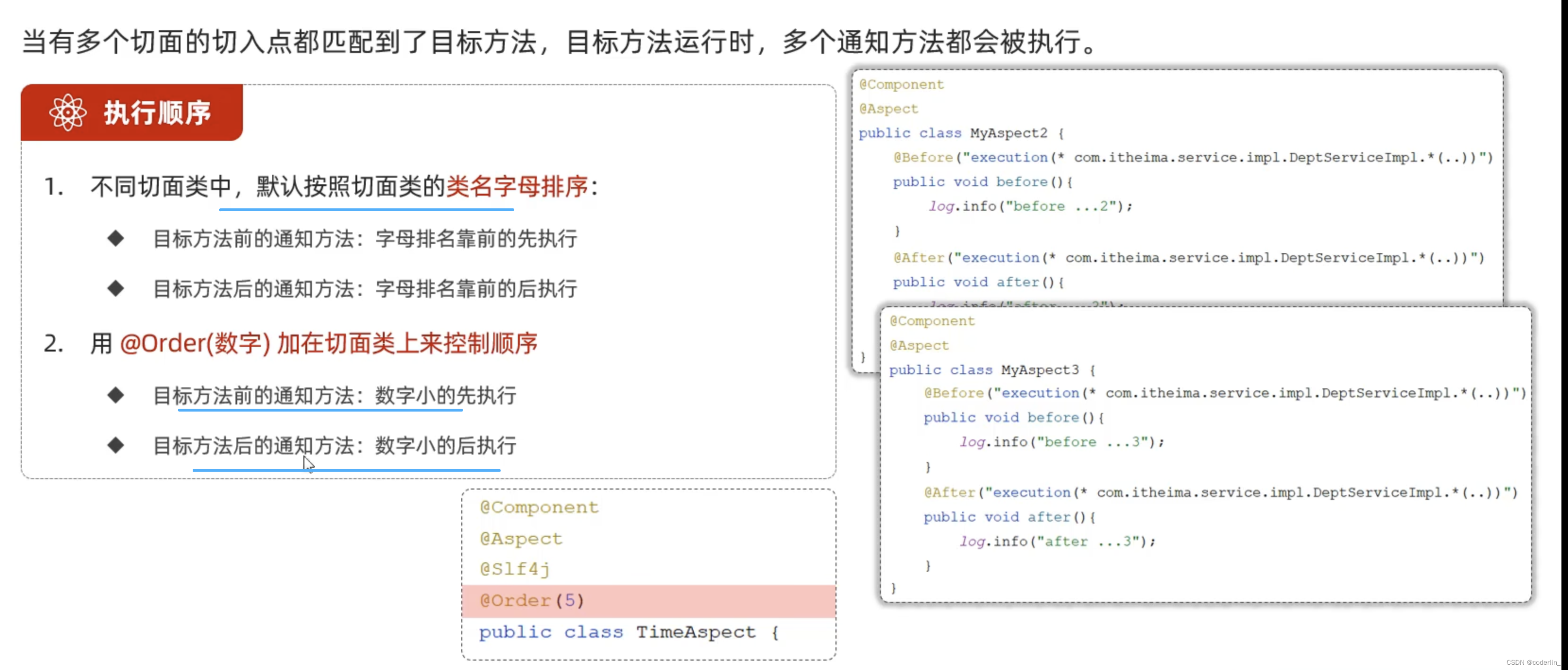Click the red text 类名字母排序
This screenshot has width=1568, height=670.
pyautogui.click(x=517, y=186)
